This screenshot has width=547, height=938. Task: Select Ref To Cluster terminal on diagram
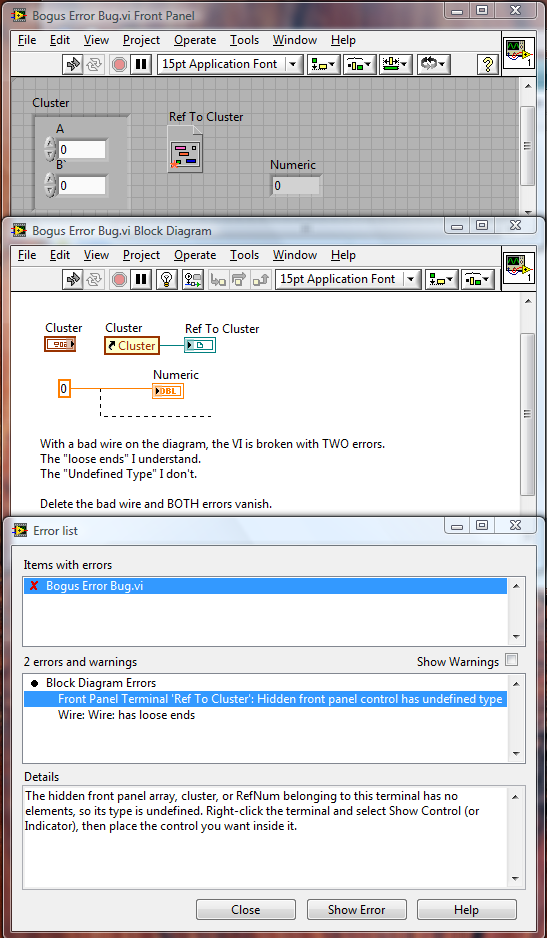200,345
